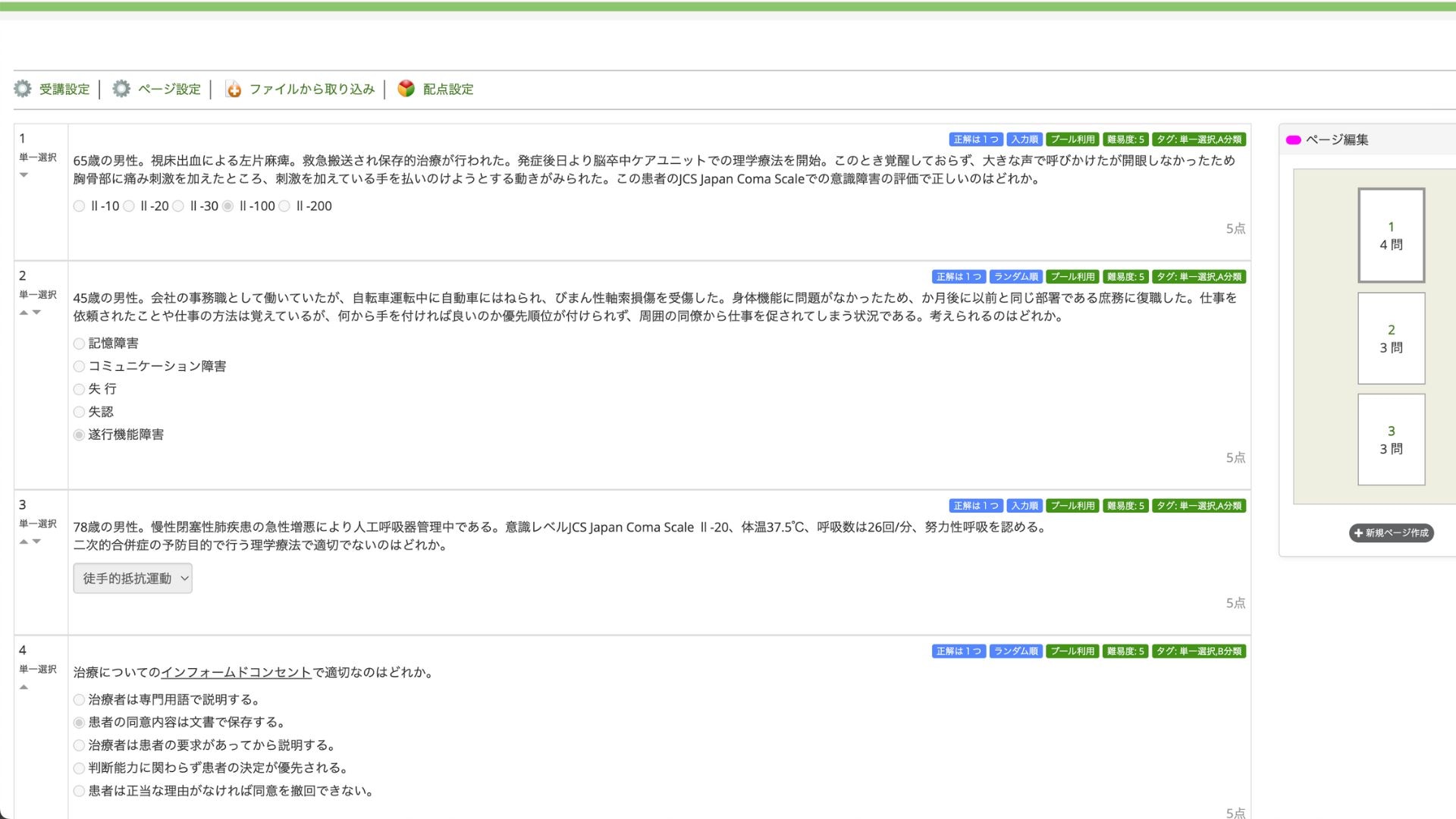The image size is (1456, 819).
Task: Click question 3 入力順 badge
Action: (x=1025, y=506)
